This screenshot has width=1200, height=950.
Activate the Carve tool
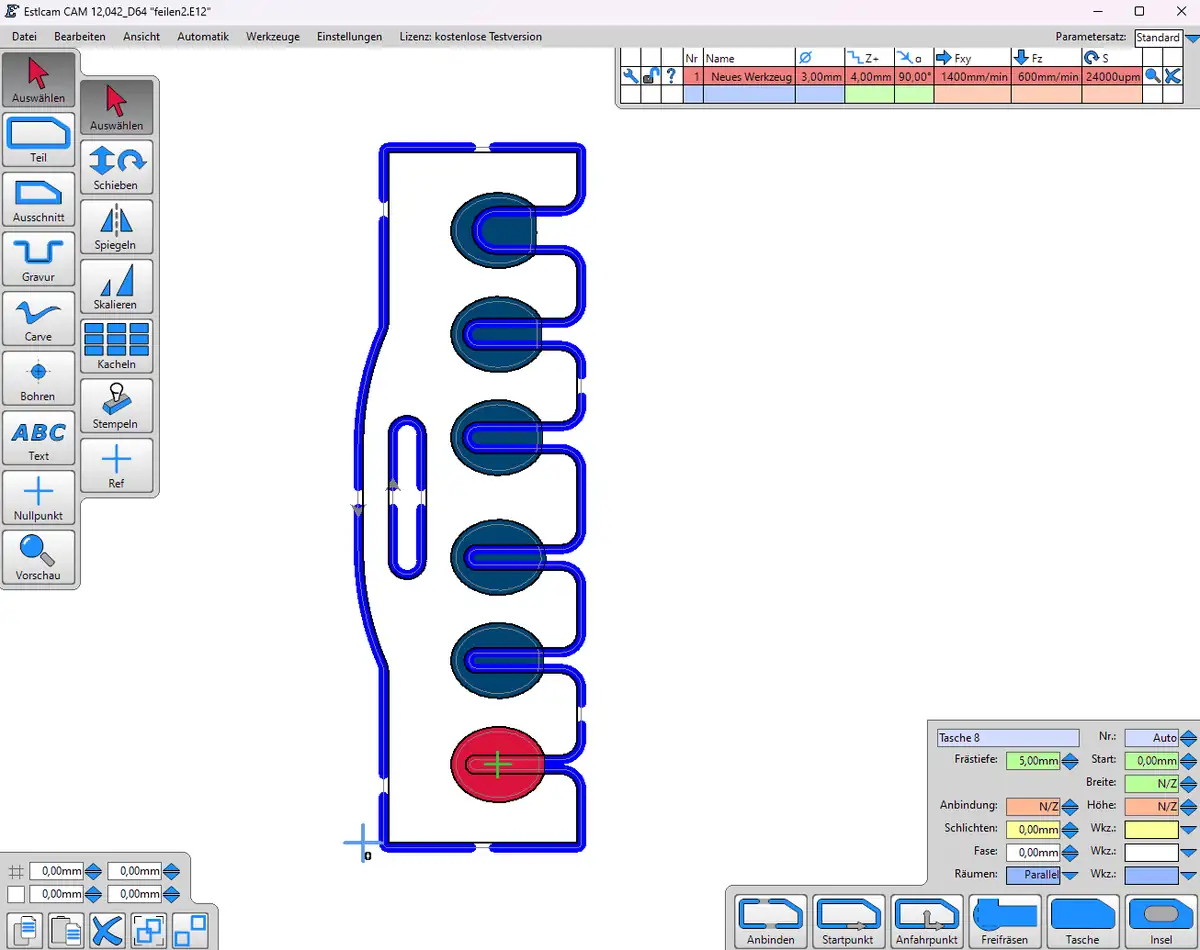tap(38, 318)
